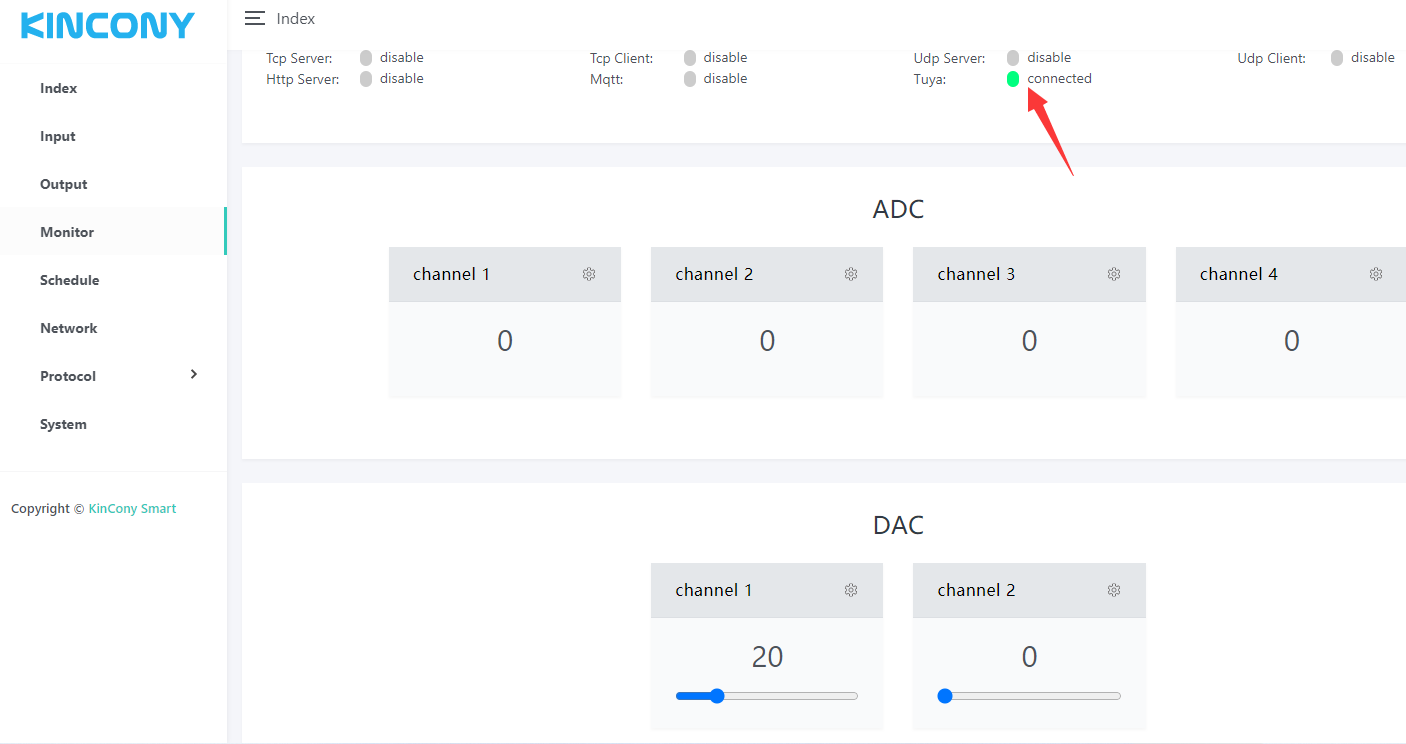Click the KinCony logo
Viewport: 1406px width, 744px height.
[108, 26]
